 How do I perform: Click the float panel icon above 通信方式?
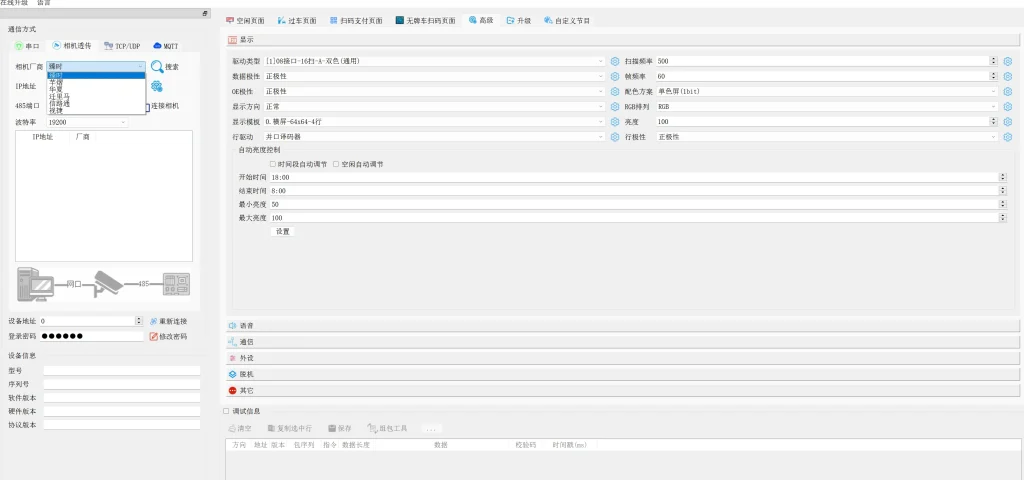pyautogui.click(x=205, y=14)
